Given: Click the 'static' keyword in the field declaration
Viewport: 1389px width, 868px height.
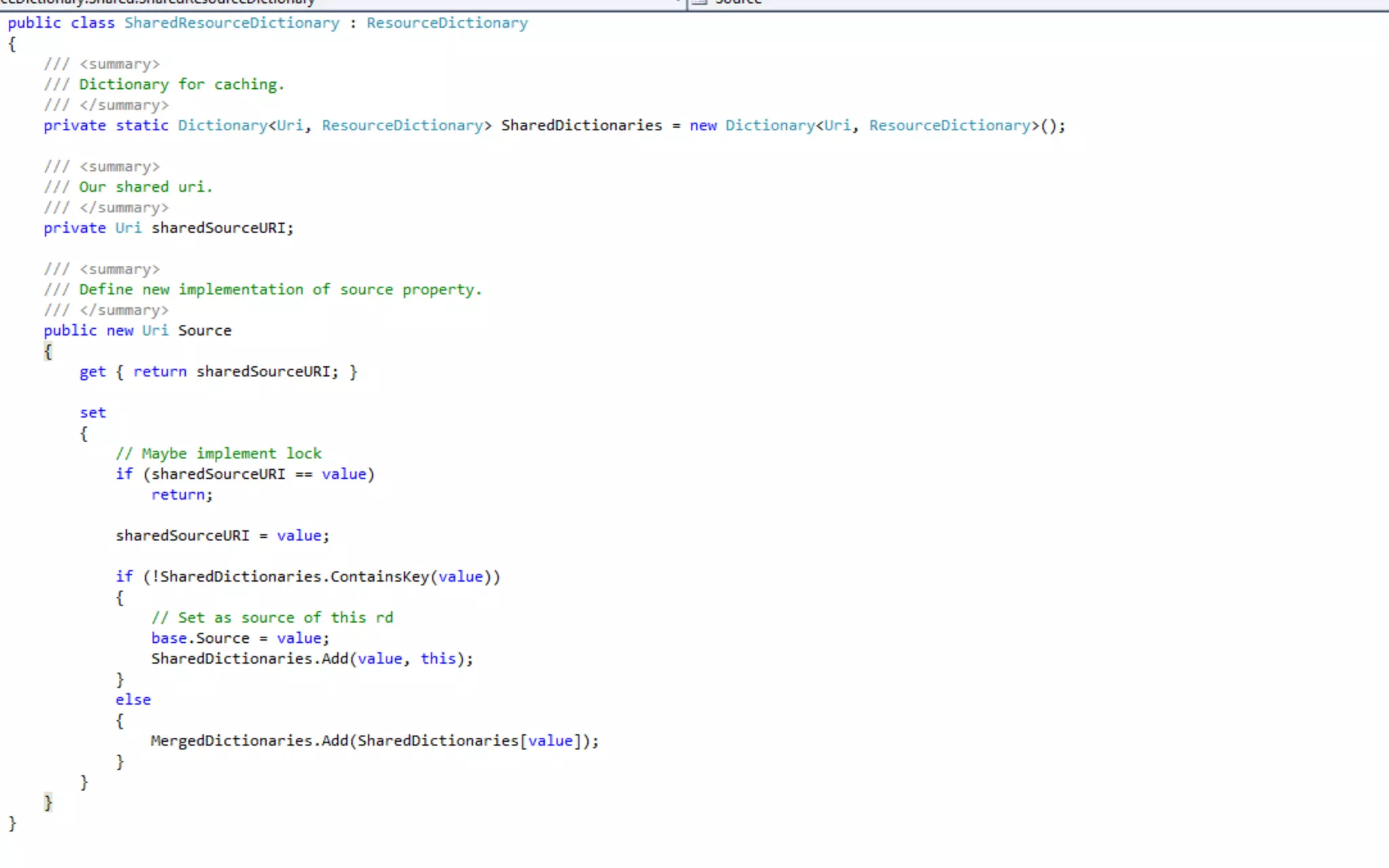Looking at the screenshot, I should point(142,125).
